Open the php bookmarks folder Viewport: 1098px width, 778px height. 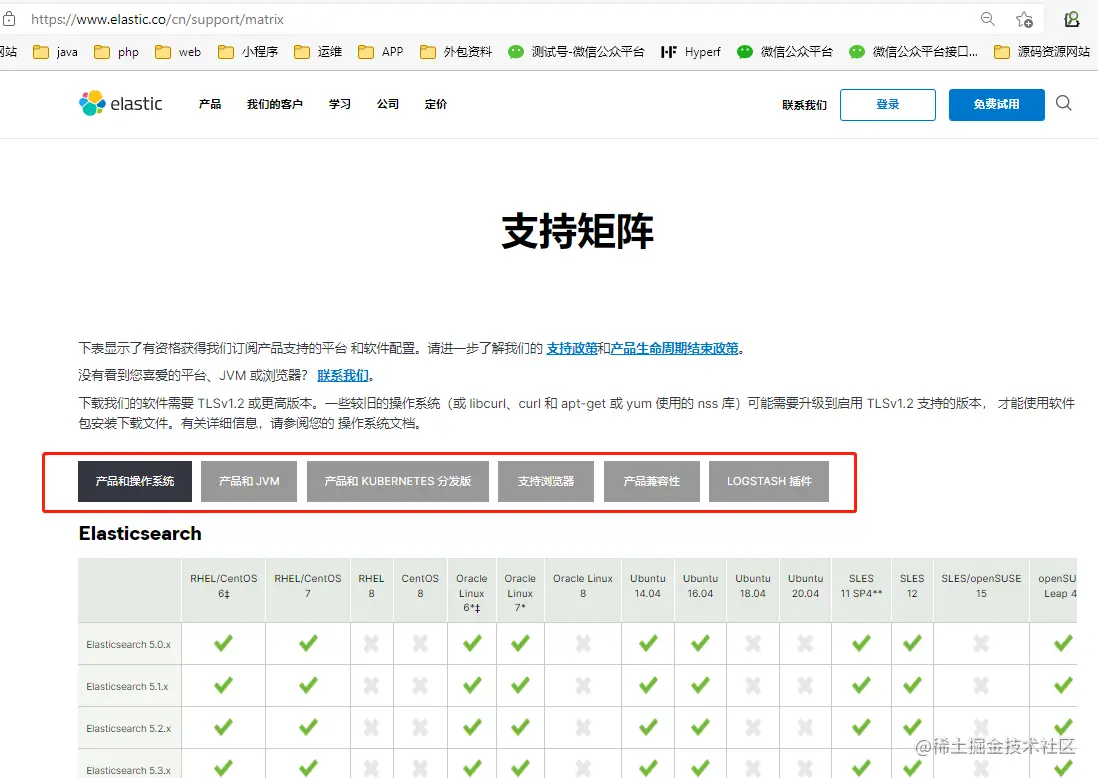[116, 52]
